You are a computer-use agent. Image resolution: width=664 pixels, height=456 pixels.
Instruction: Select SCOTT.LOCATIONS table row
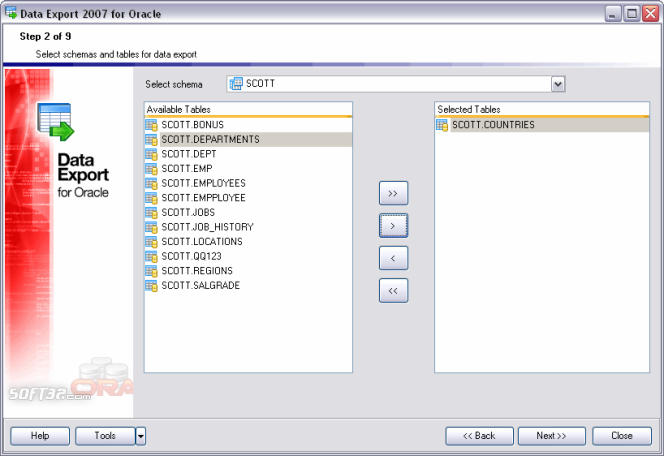click(248, 242)
